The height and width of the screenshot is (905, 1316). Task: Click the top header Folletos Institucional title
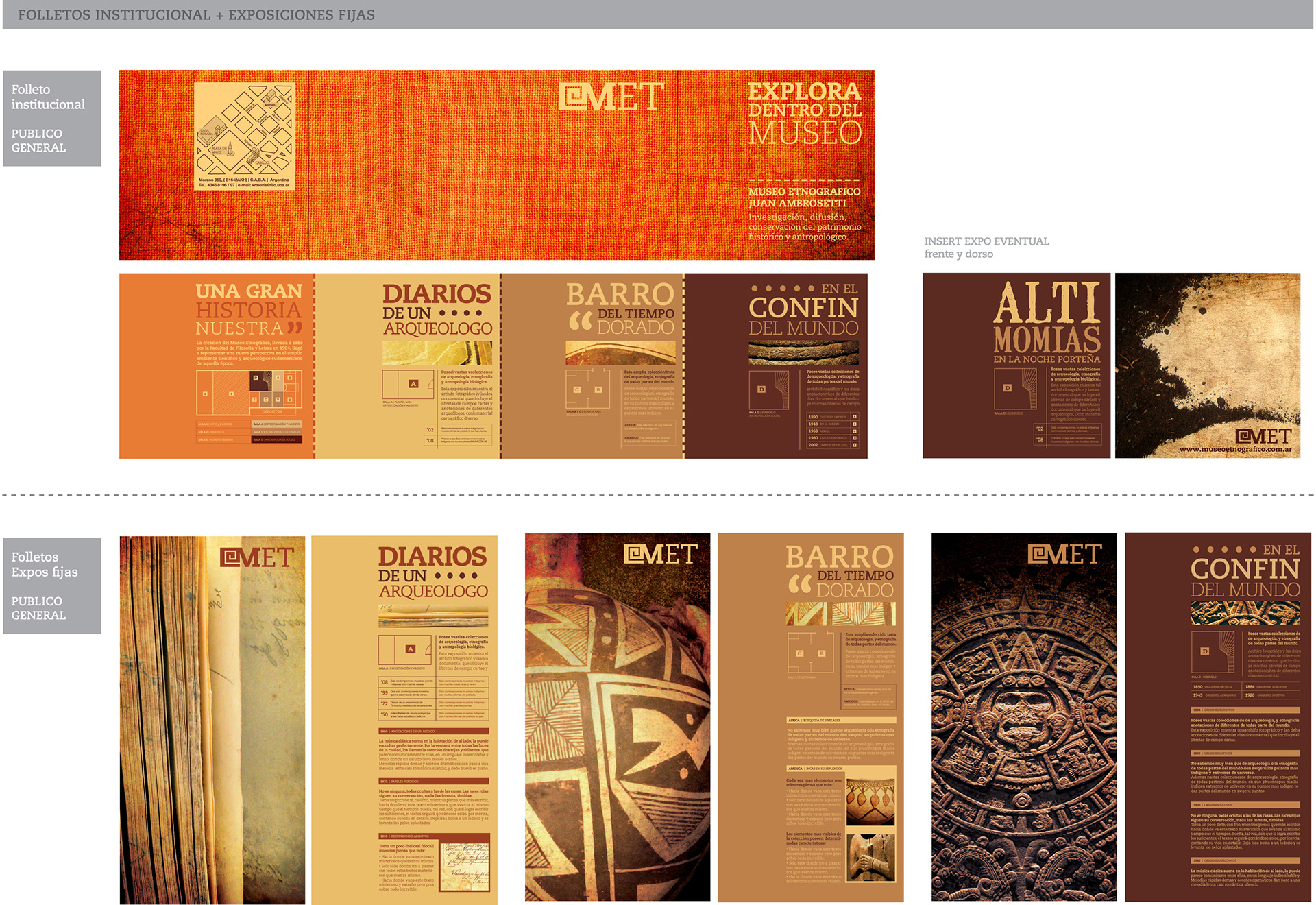(x=196, y=14)
